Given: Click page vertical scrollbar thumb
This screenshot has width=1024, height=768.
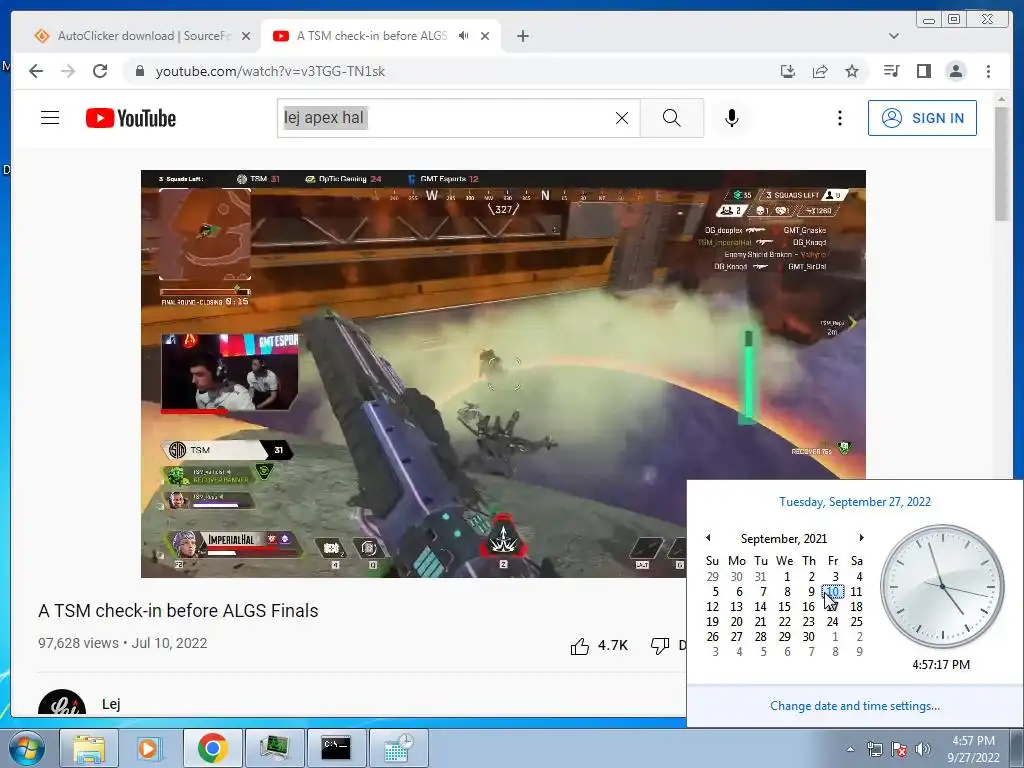Looking at the screenshot, I should [x=1001, y=163].
